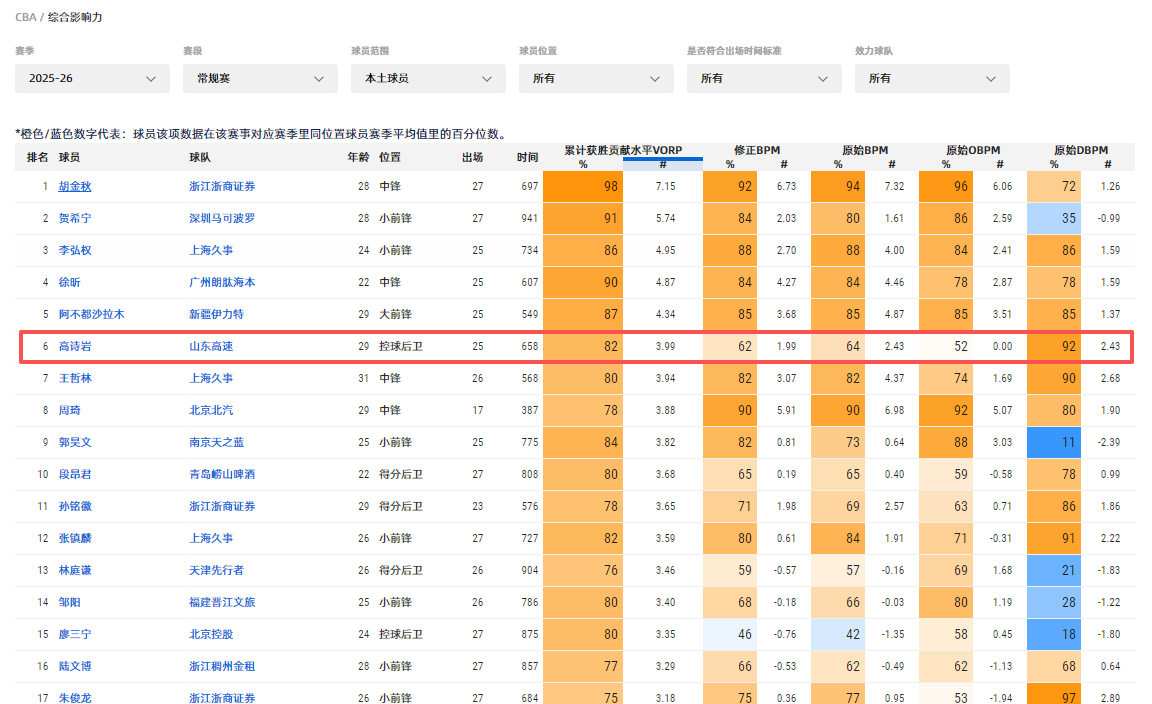Image resolution: width=1152 pixels, height=704 pixels.
Task: Open team 天津先行者 link
Action: (x=216, y=570)
